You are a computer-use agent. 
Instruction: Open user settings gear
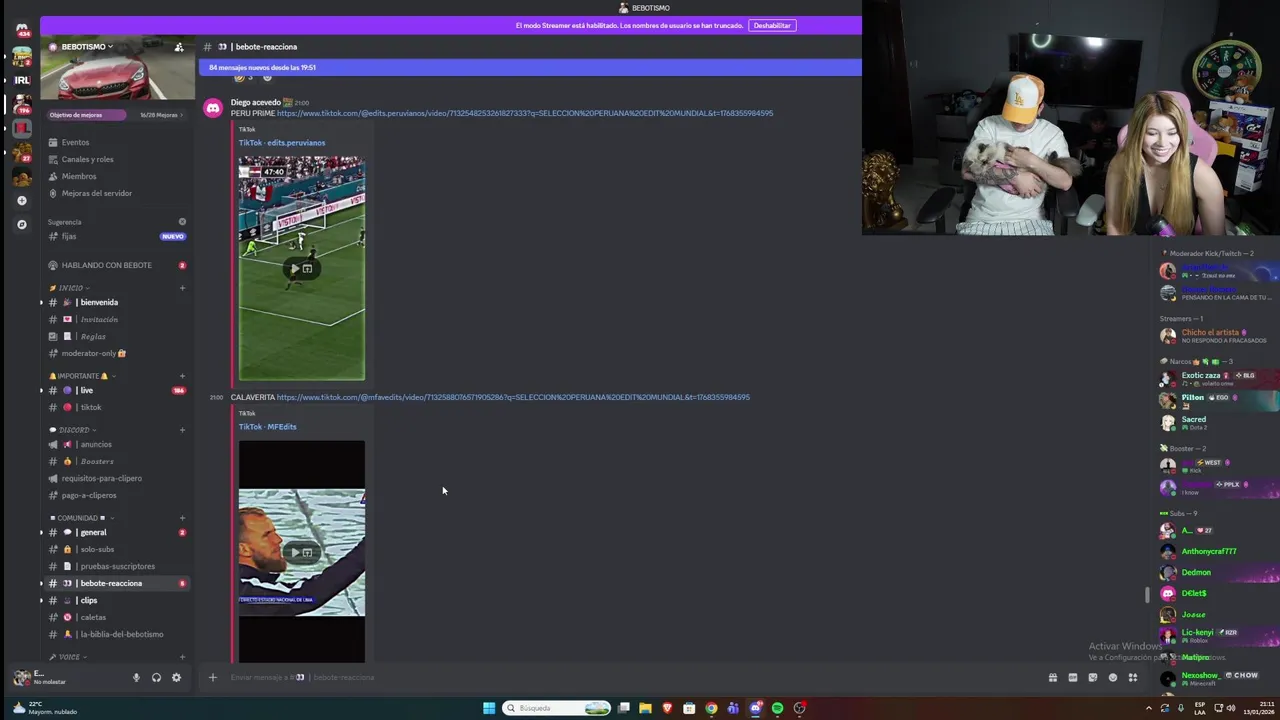(176, 677)
